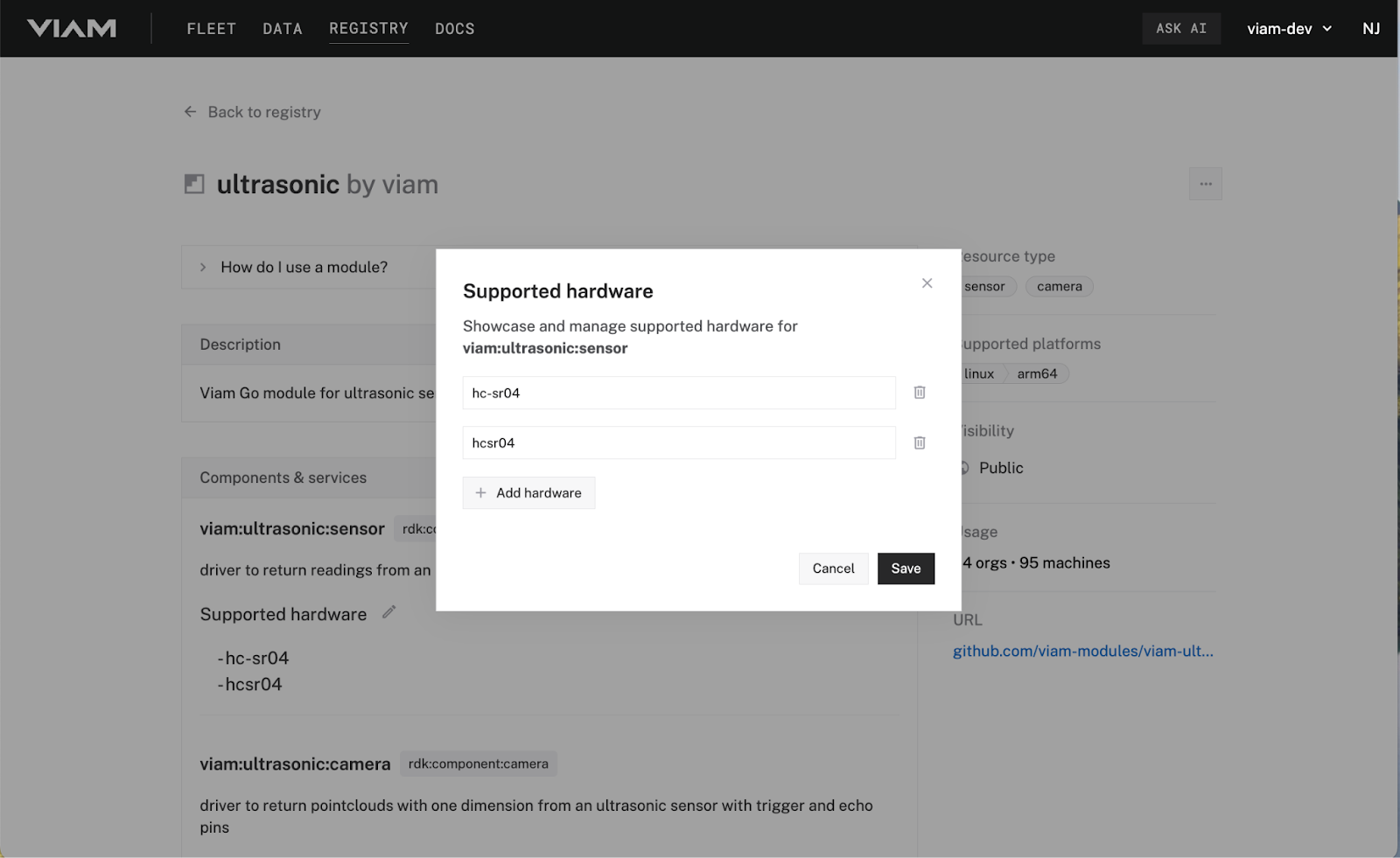Click the camera resource type tag
The width and height of the screenshot is (1400, 858).
[1059, 286]
